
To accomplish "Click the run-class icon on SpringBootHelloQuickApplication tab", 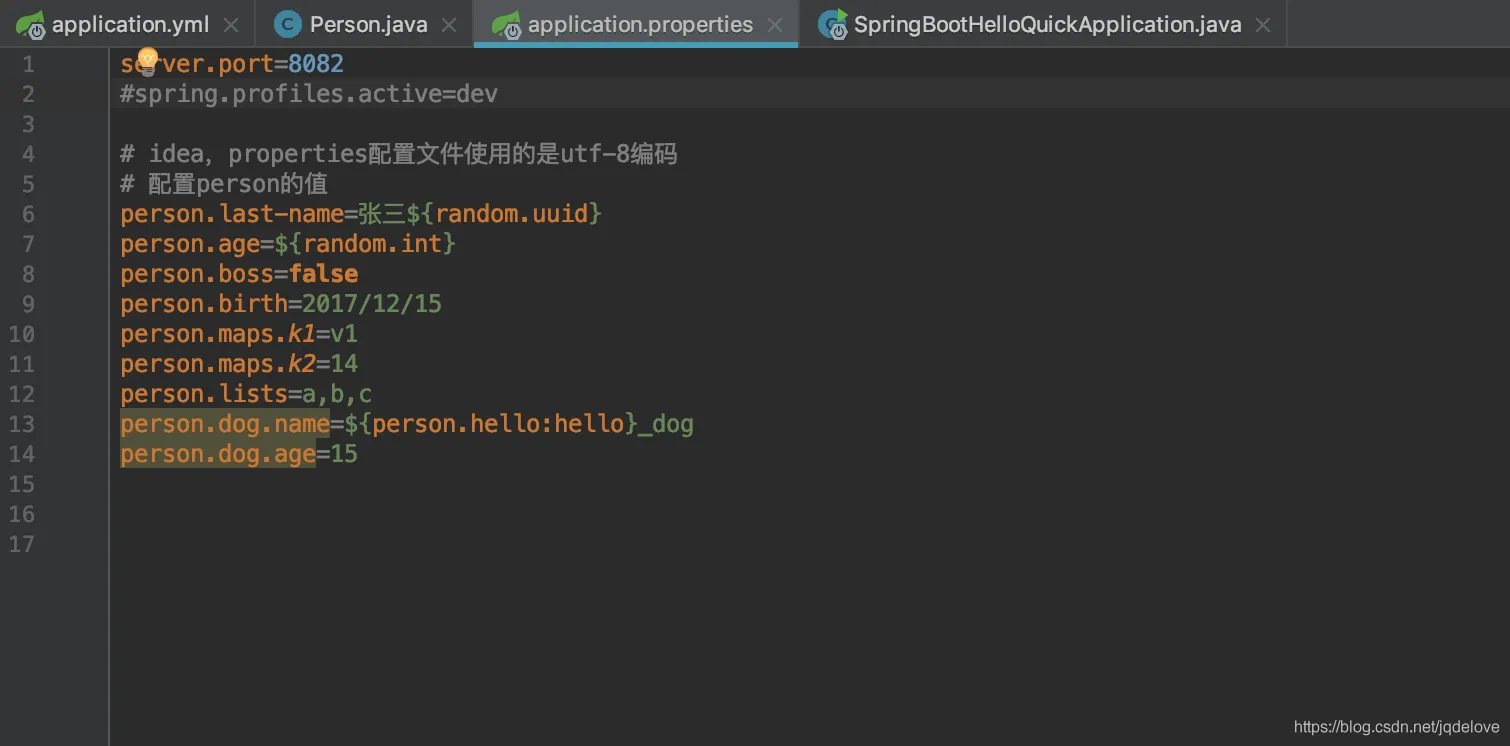I will [x=832, y=25].
